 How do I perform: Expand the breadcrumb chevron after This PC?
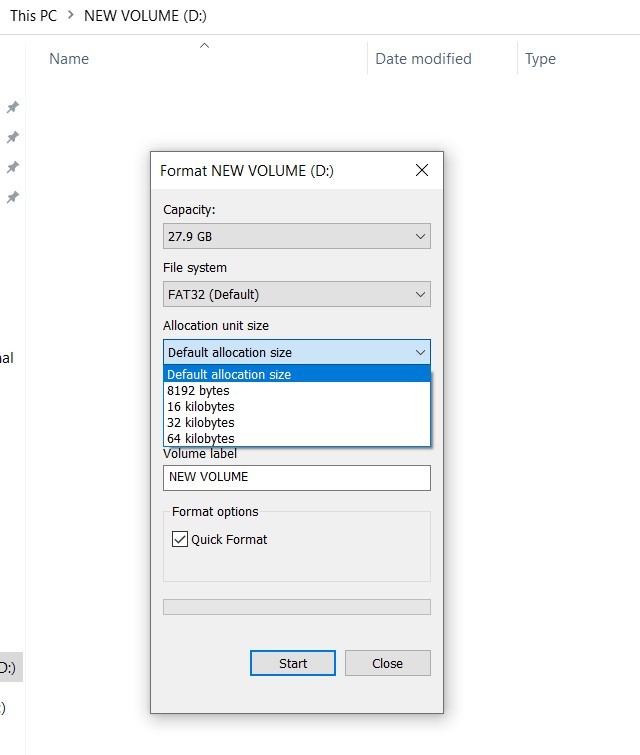tap(70, 15)
